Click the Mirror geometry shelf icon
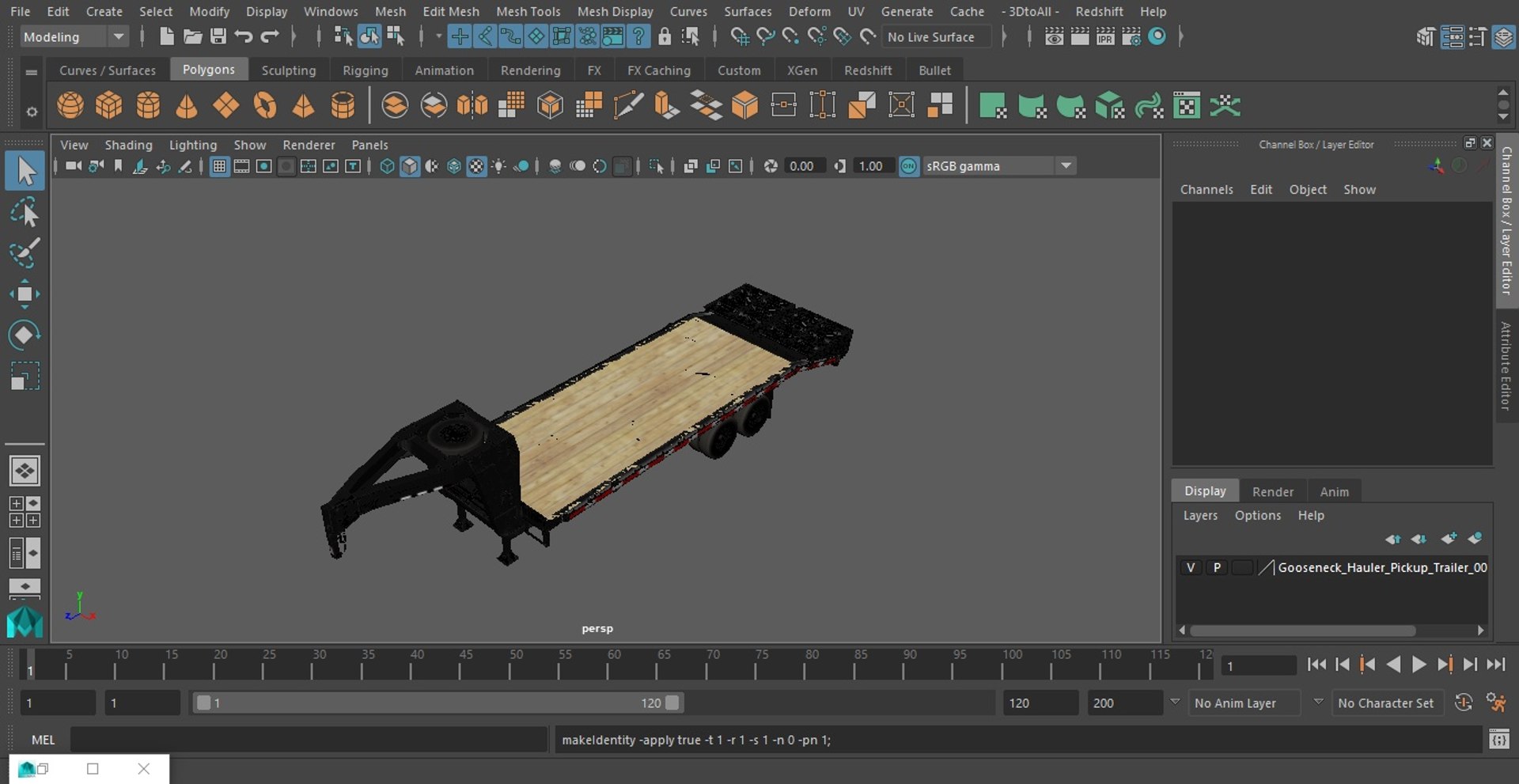This screenshot has width=1519, height=784. 472,105
